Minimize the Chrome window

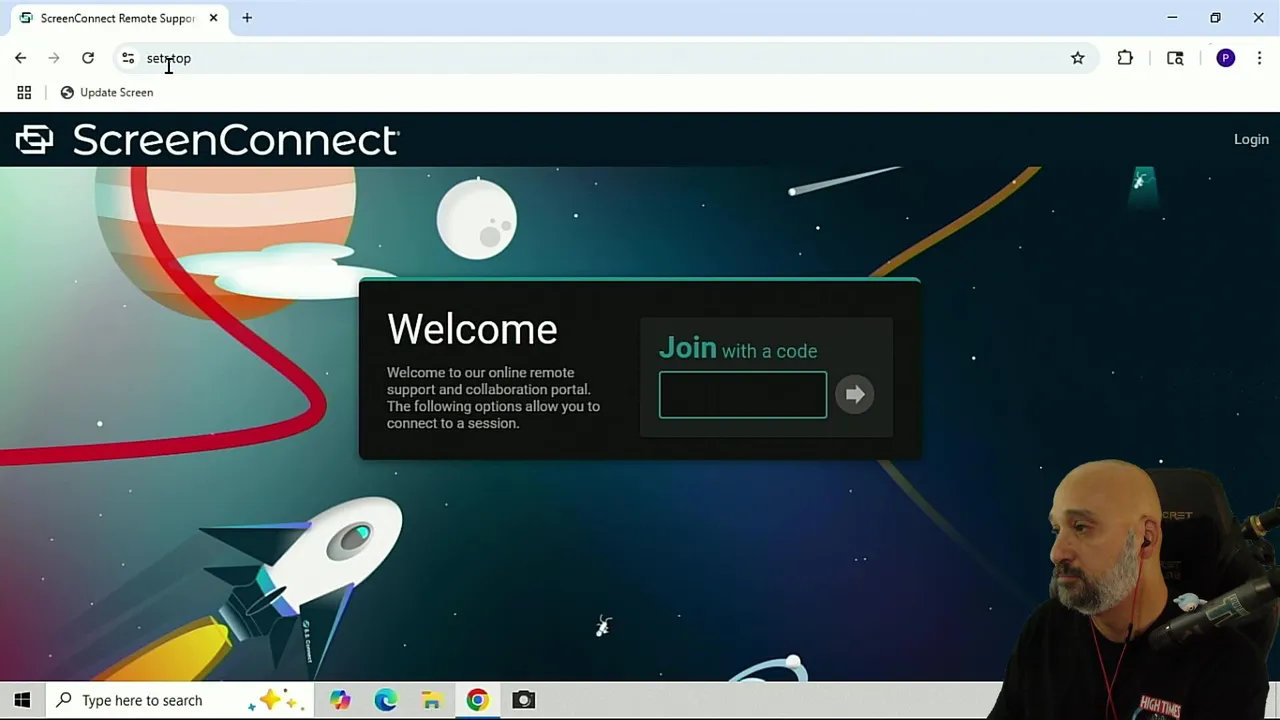coord(1172,18)
